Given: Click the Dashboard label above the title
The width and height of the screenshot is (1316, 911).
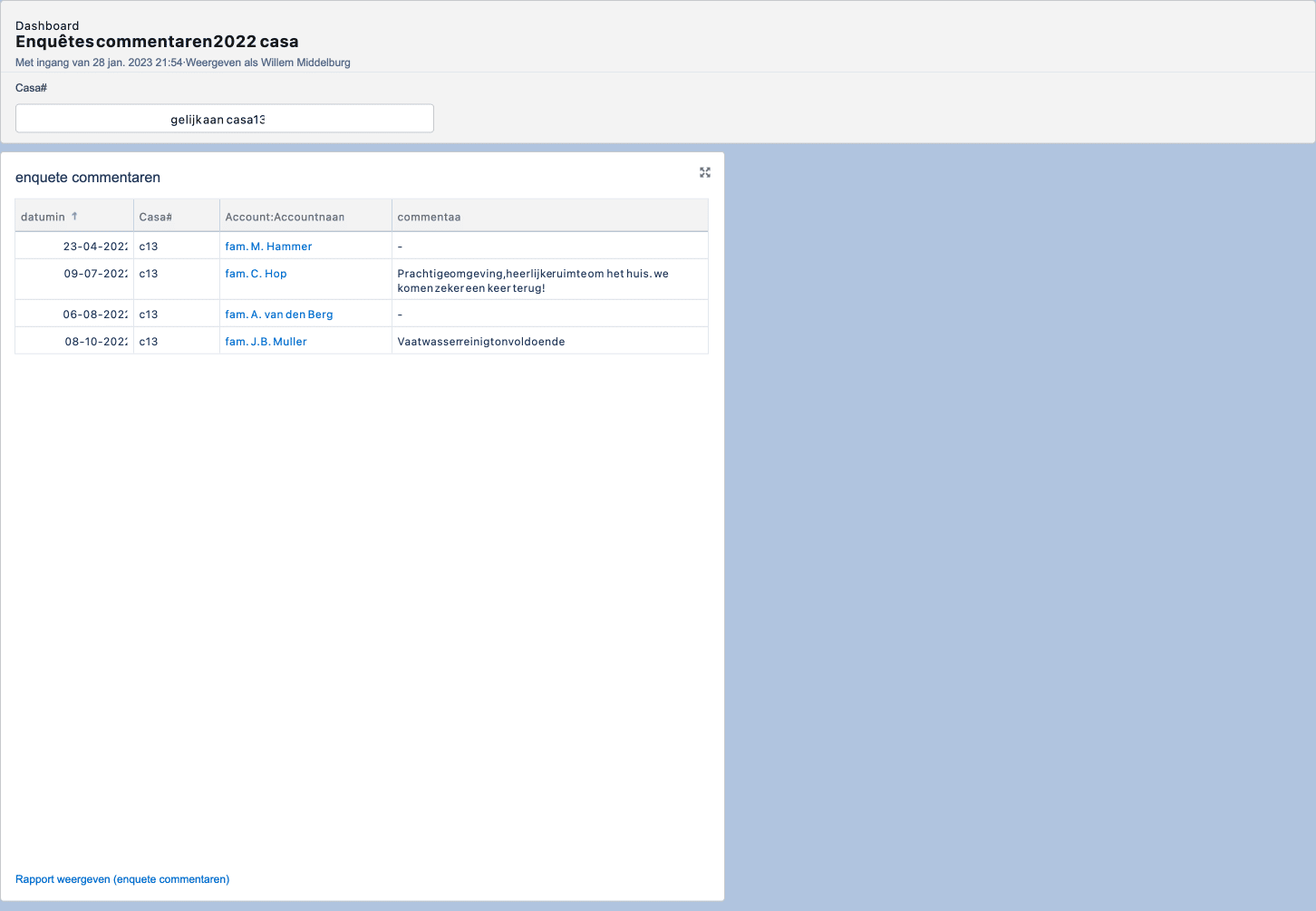Looking at the screenshot, I should (47, 25).
